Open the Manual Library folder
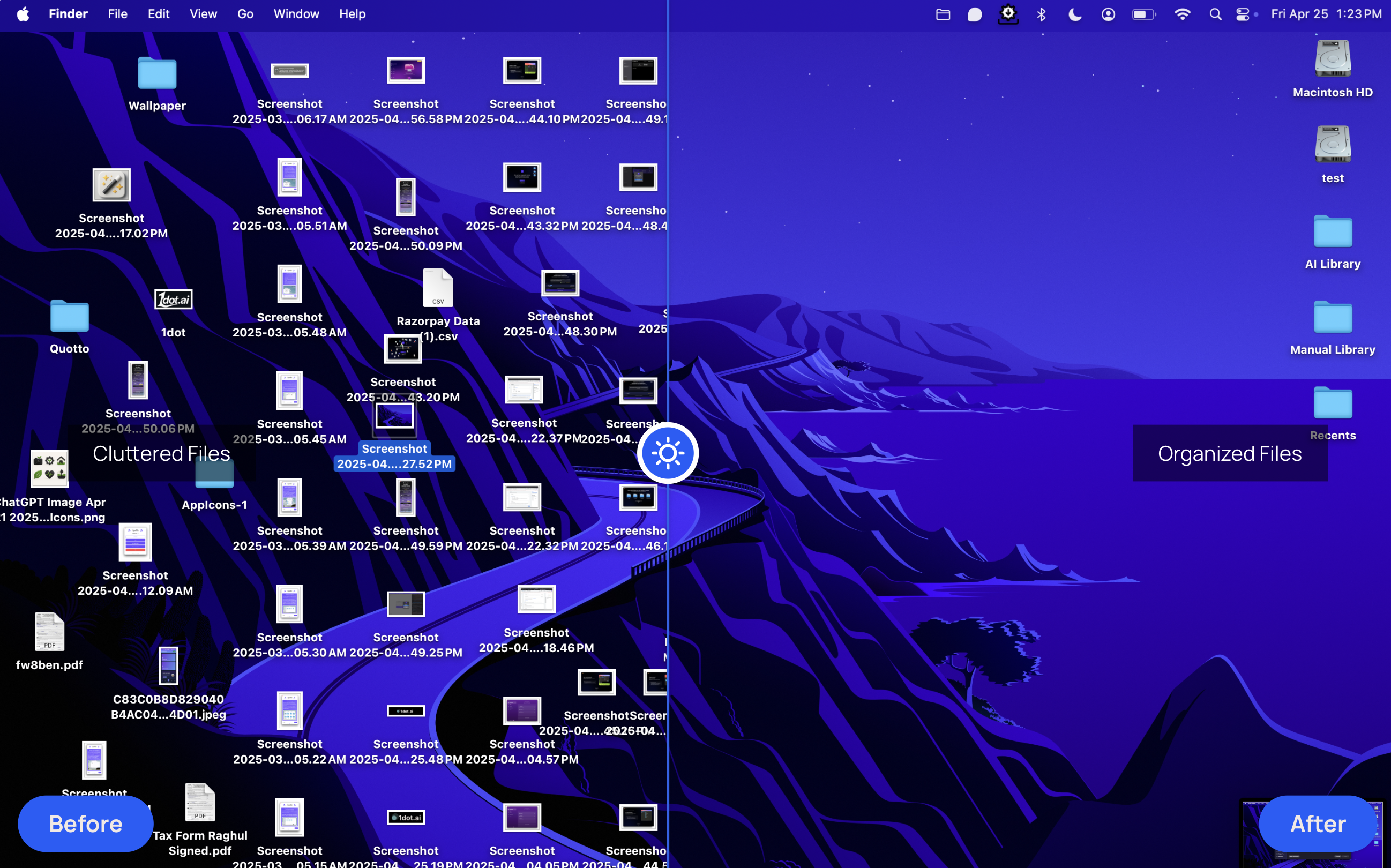Image resolution: width=1391 pixels, height=868 pixels. point(1333,317)
